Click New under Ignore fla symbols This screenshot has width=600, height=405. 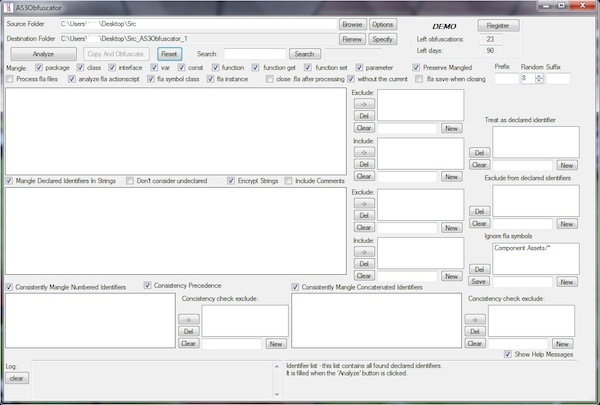click(567, 282)
